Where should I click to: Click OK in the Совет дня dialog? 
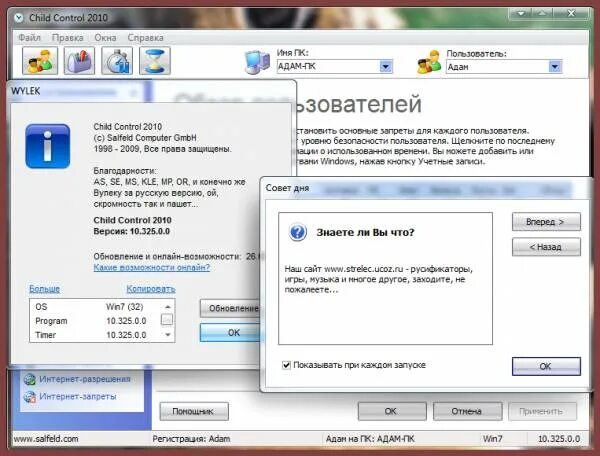tap(546, 366)
